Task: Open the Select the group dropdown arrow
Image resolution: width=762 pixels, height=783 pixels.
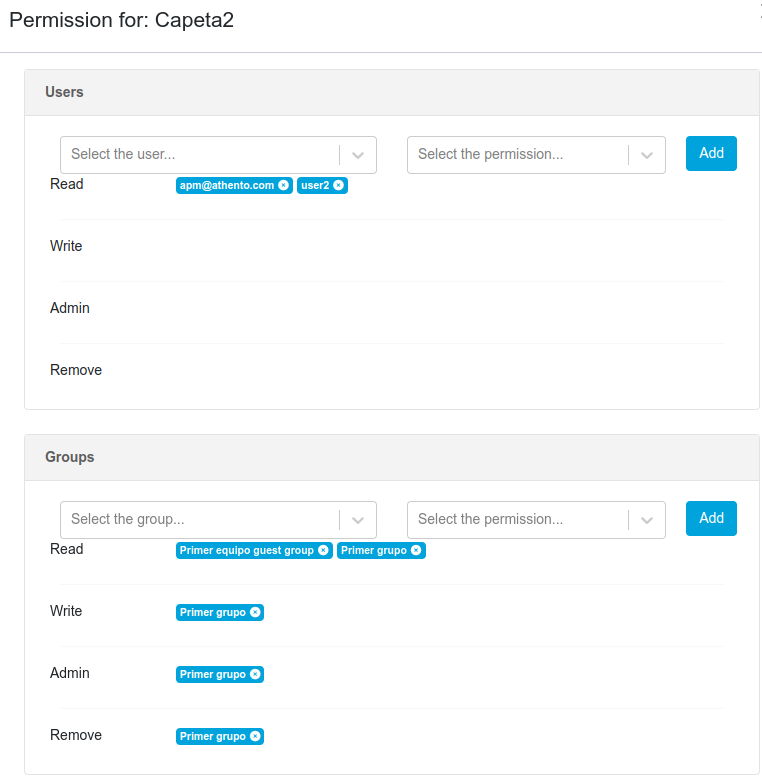Action: point(358,520)
